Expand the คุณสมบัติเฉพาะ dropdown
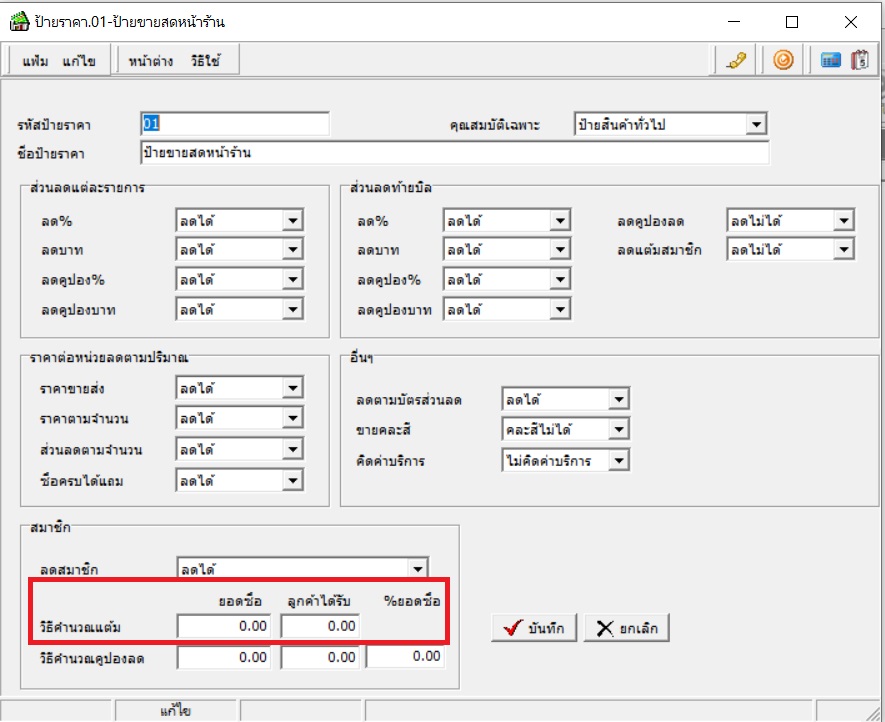Screen dimensions: 885x722 (x=756, y=125)
